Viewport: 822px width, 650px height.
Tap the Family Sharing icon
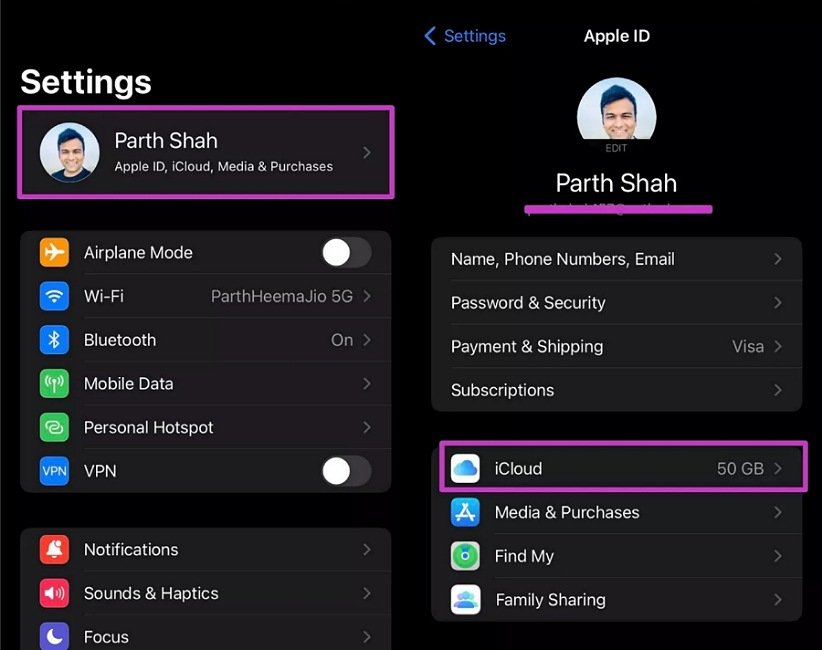click(466, 600)
